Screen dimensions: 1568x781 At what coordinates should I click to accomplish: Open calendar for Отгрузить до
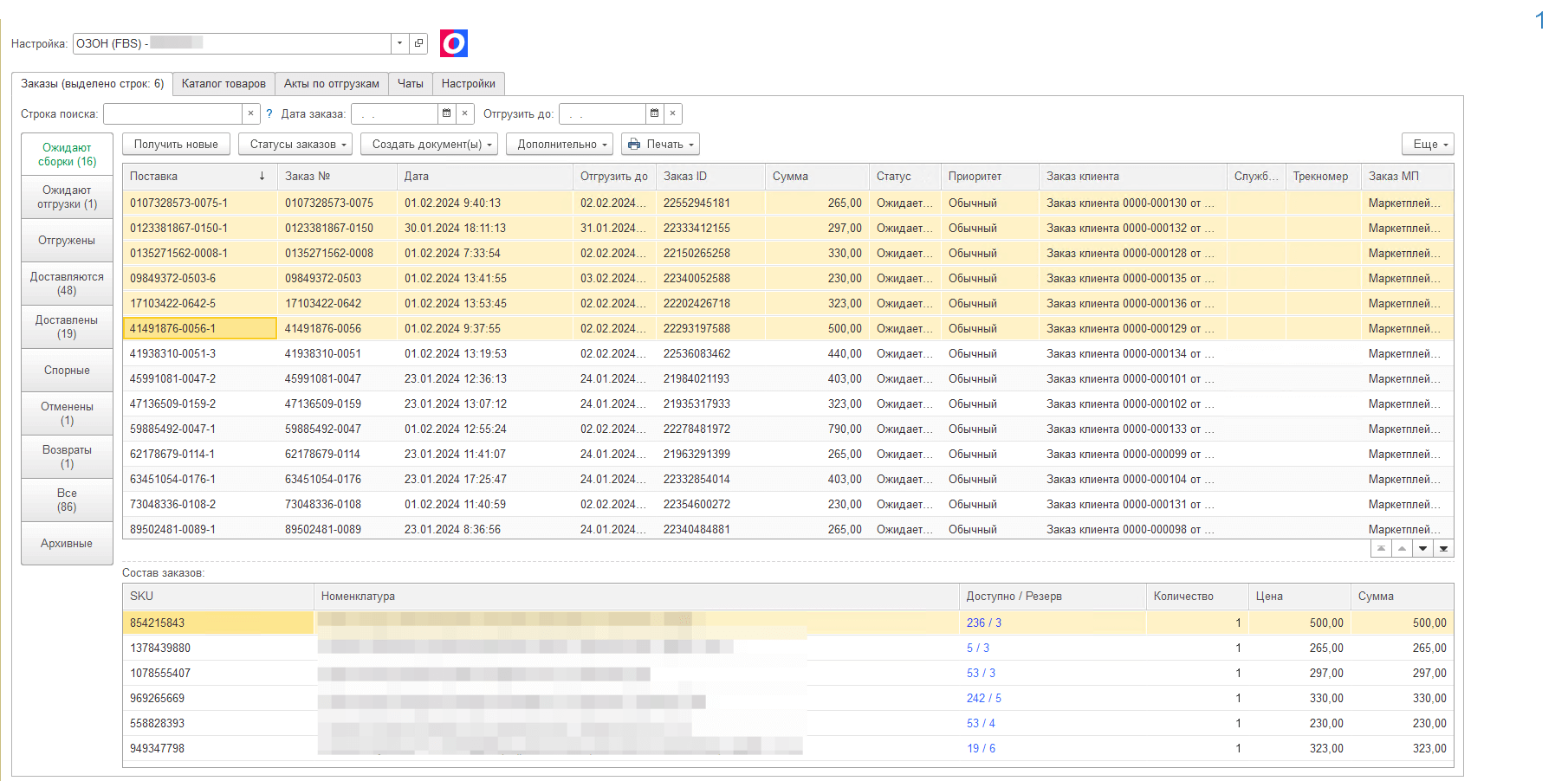654,113
